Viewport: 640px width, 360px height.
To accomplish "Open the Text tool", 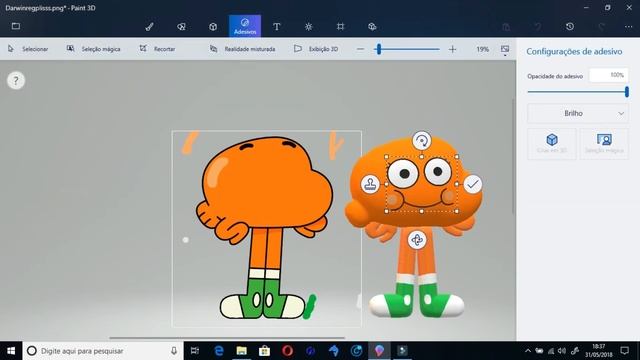I will (x=277, y=27).
